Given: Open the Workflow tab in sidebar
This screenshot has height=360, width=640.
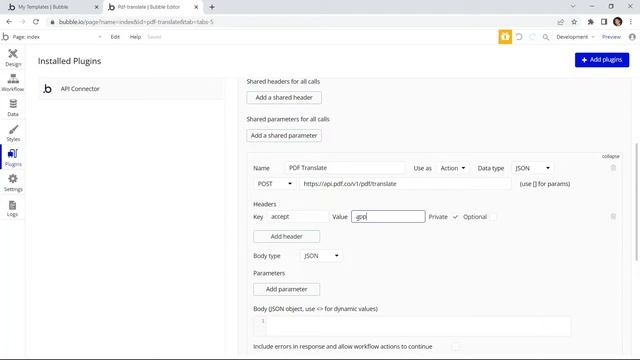Looking at the screenshot, I should click(13, 82).
